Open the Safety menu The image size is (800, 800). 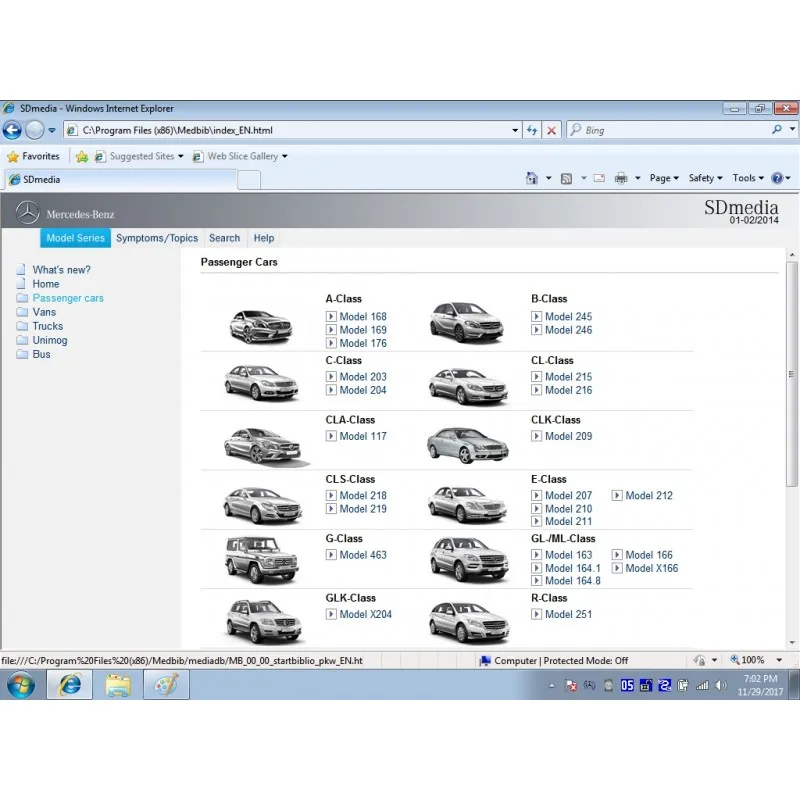pos(705,178)
